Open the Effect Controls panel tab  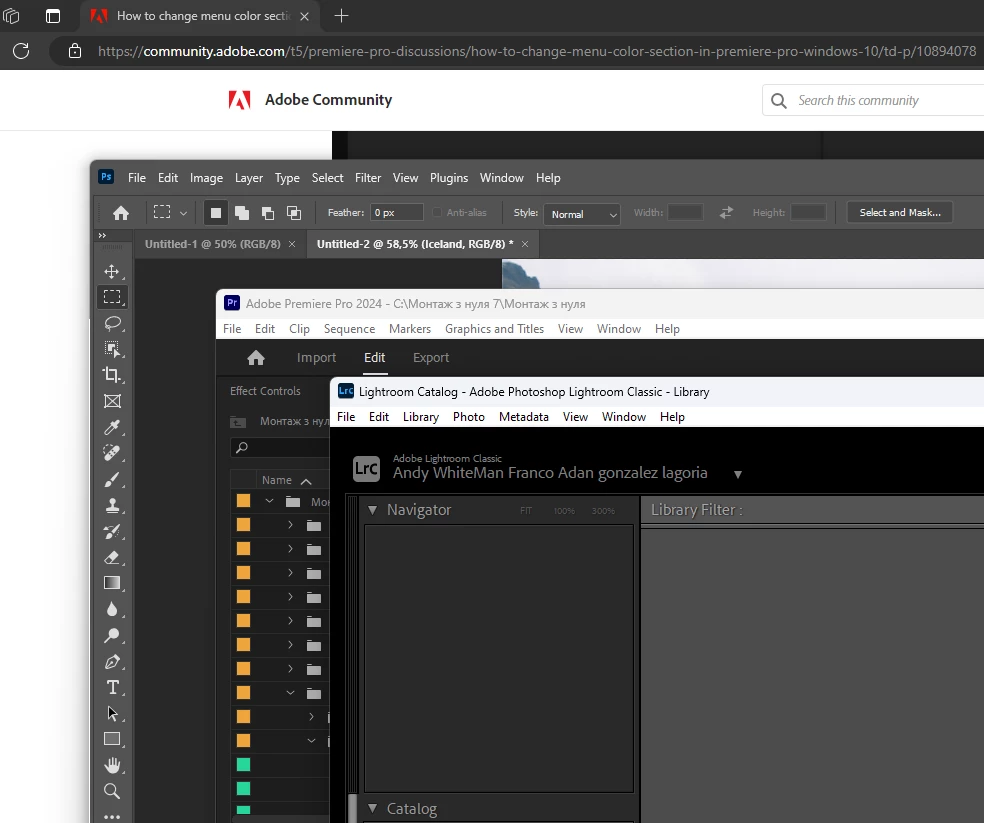click(265, 391)
